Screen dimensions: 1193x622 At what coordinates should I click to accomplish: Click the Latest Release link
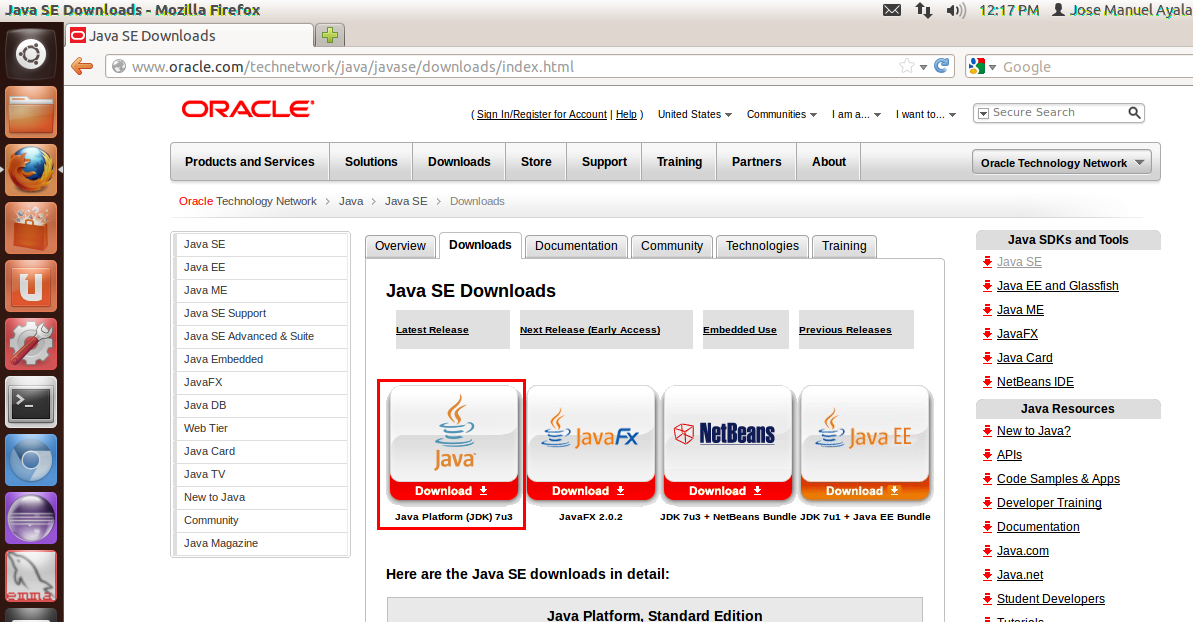432,330
